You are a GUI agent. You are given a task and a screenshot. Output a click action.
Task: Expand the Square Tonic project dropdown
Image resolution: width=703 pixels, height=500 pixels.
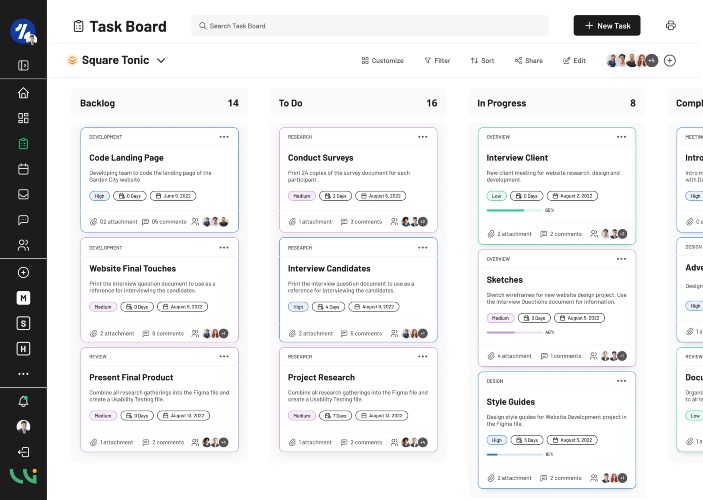pyautogui.click(x=161, y=60)
